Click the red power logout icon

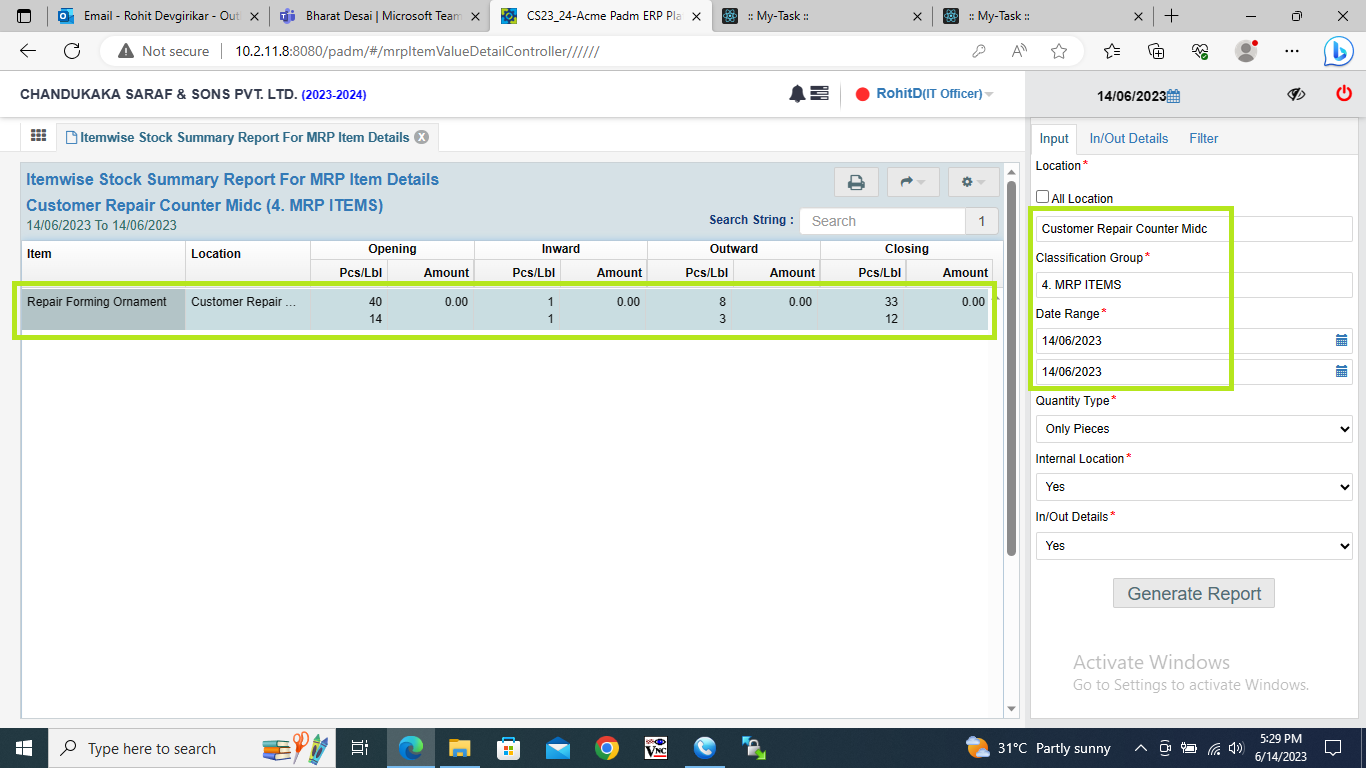(x=1344, y=93)
